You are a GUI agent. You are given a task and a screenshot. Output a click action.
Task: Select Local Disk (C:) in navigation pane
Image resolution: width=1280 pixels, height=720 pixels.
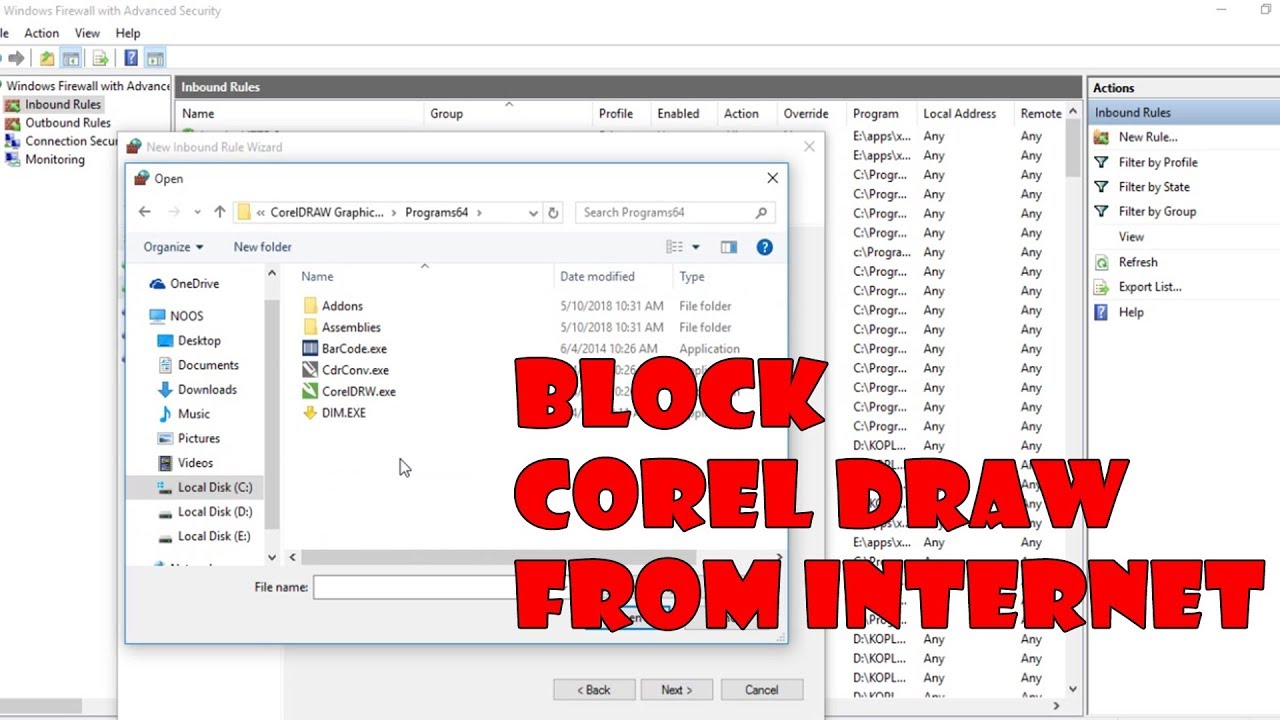[x=214, y=487]
